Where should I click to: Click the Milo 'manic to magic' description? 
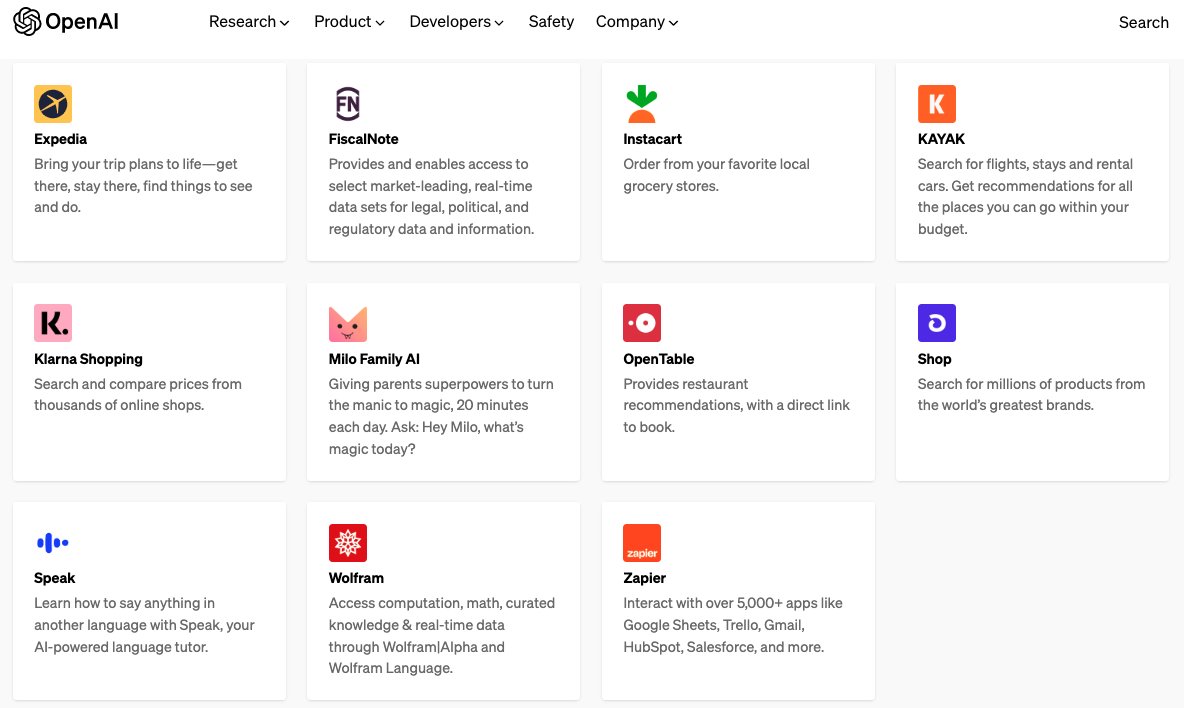[441, 417]
